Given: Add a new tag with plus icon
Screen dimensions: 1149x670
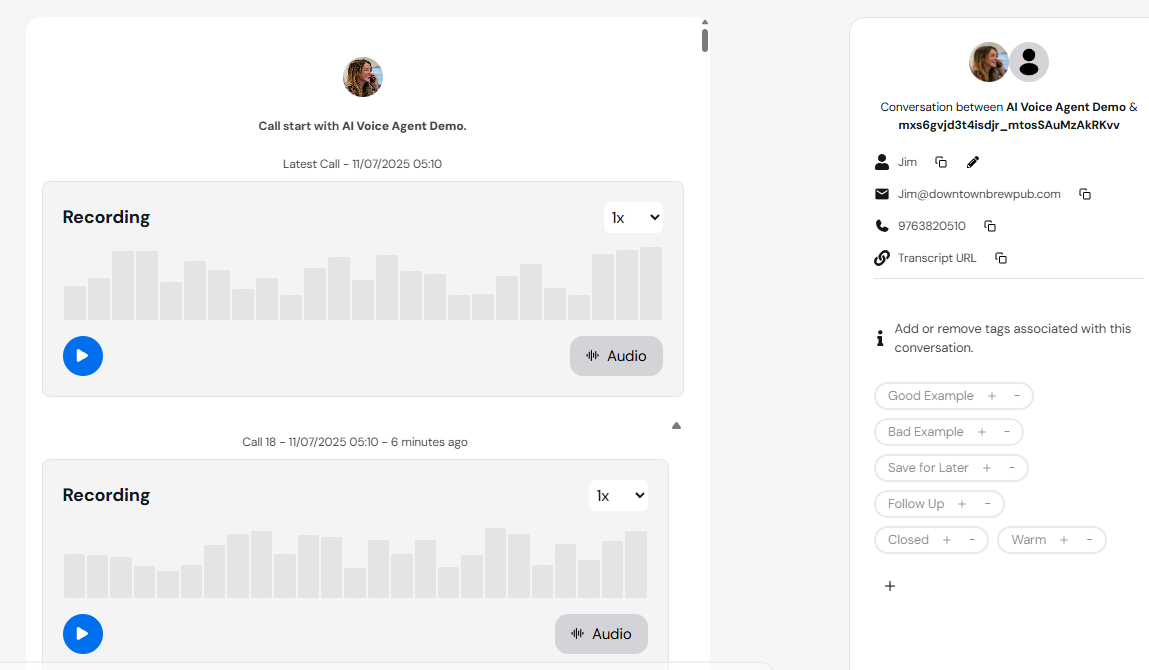Looking at the screenshot, I should 890,586.
